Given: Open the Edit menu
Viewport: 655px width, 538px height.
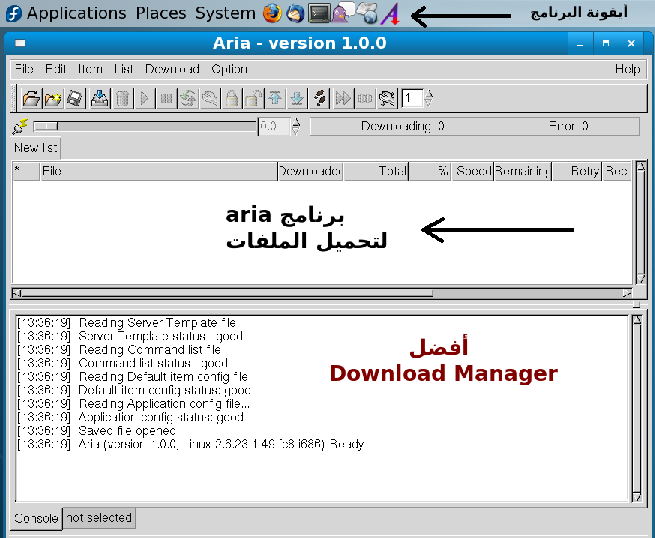Looking at the screenshot, I should coord(56,69).
